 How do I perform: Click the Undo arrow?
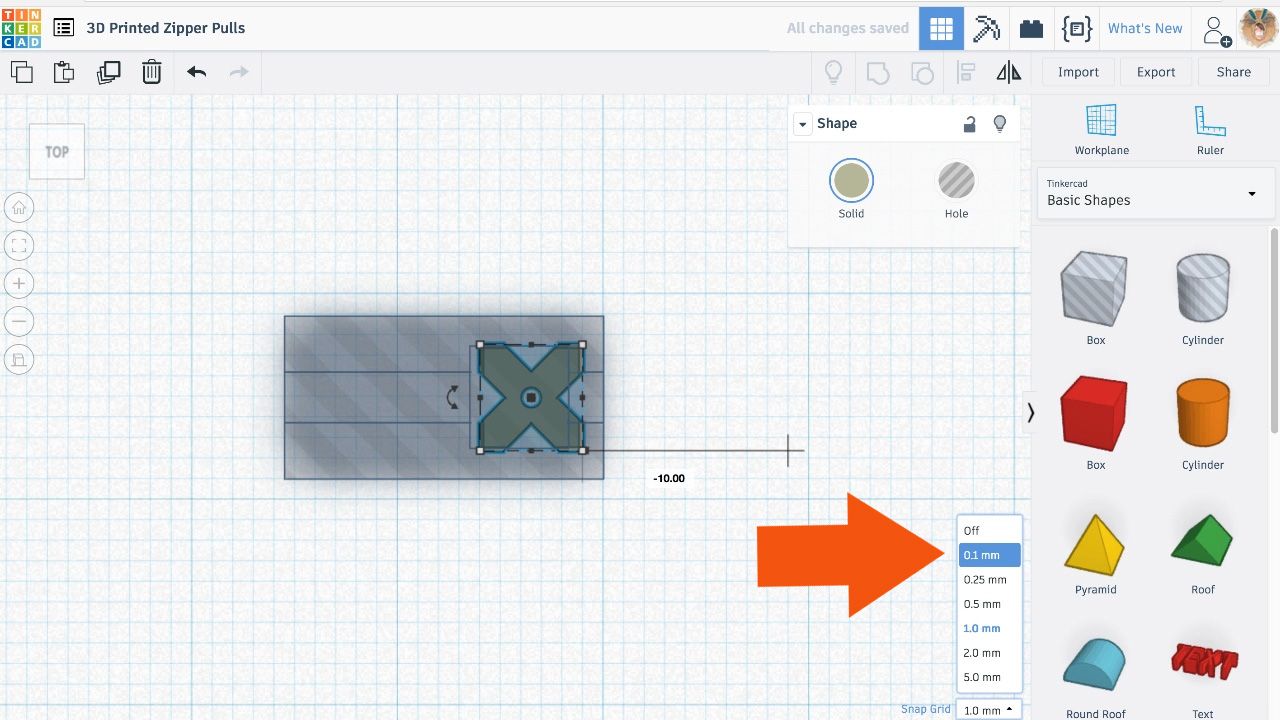[x=196, y=71]
